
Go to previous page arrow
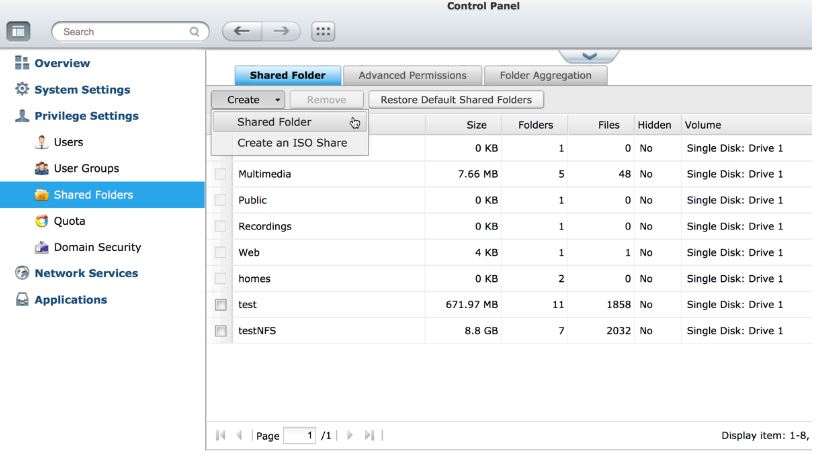(239, 435)
